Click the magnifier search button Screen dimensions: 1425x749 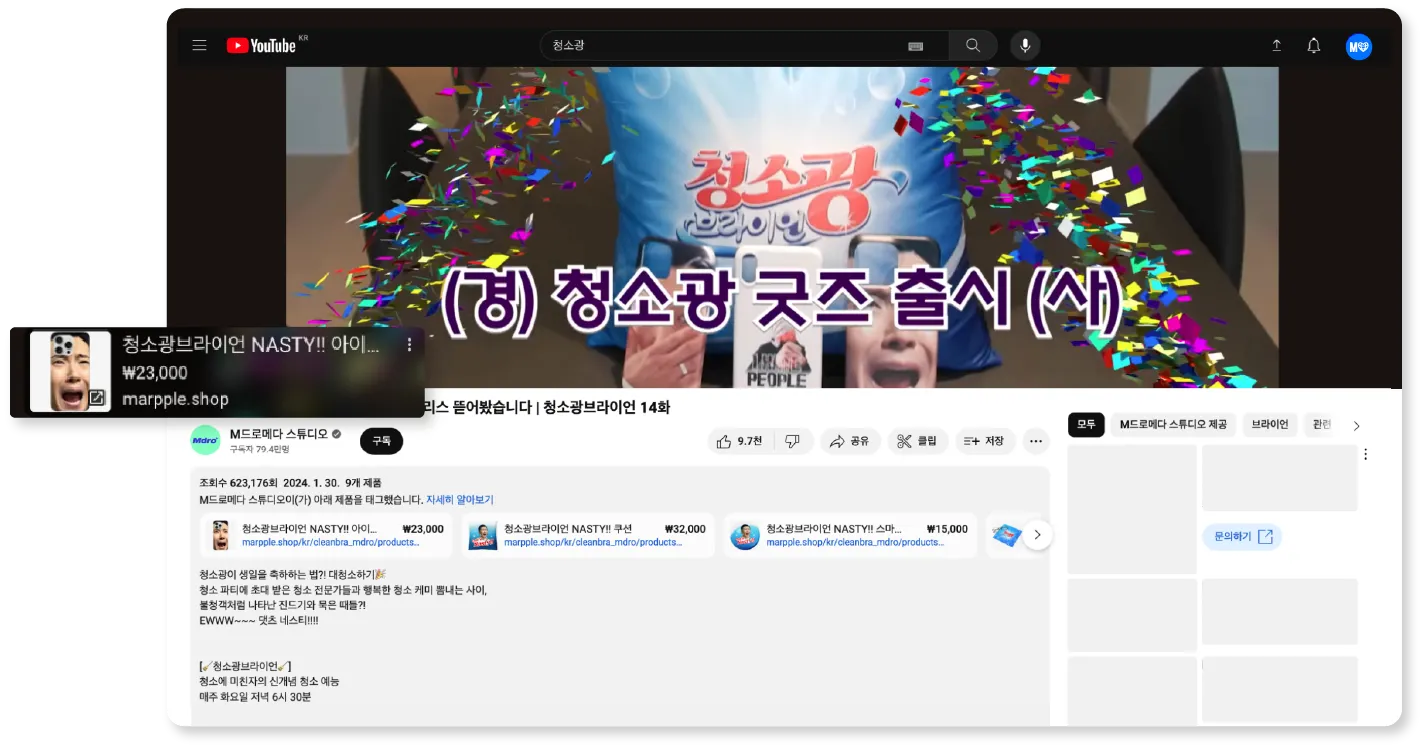click(973, 46)
